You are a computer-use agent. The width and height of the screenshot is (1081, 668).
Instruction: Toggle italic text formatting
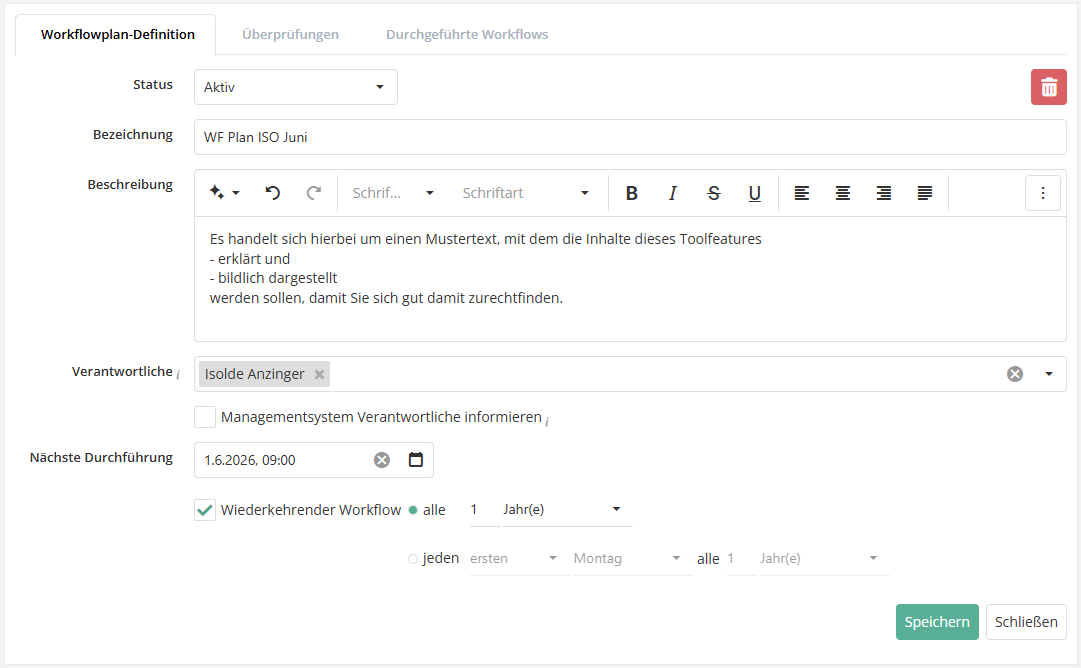(x=672, y=193)
